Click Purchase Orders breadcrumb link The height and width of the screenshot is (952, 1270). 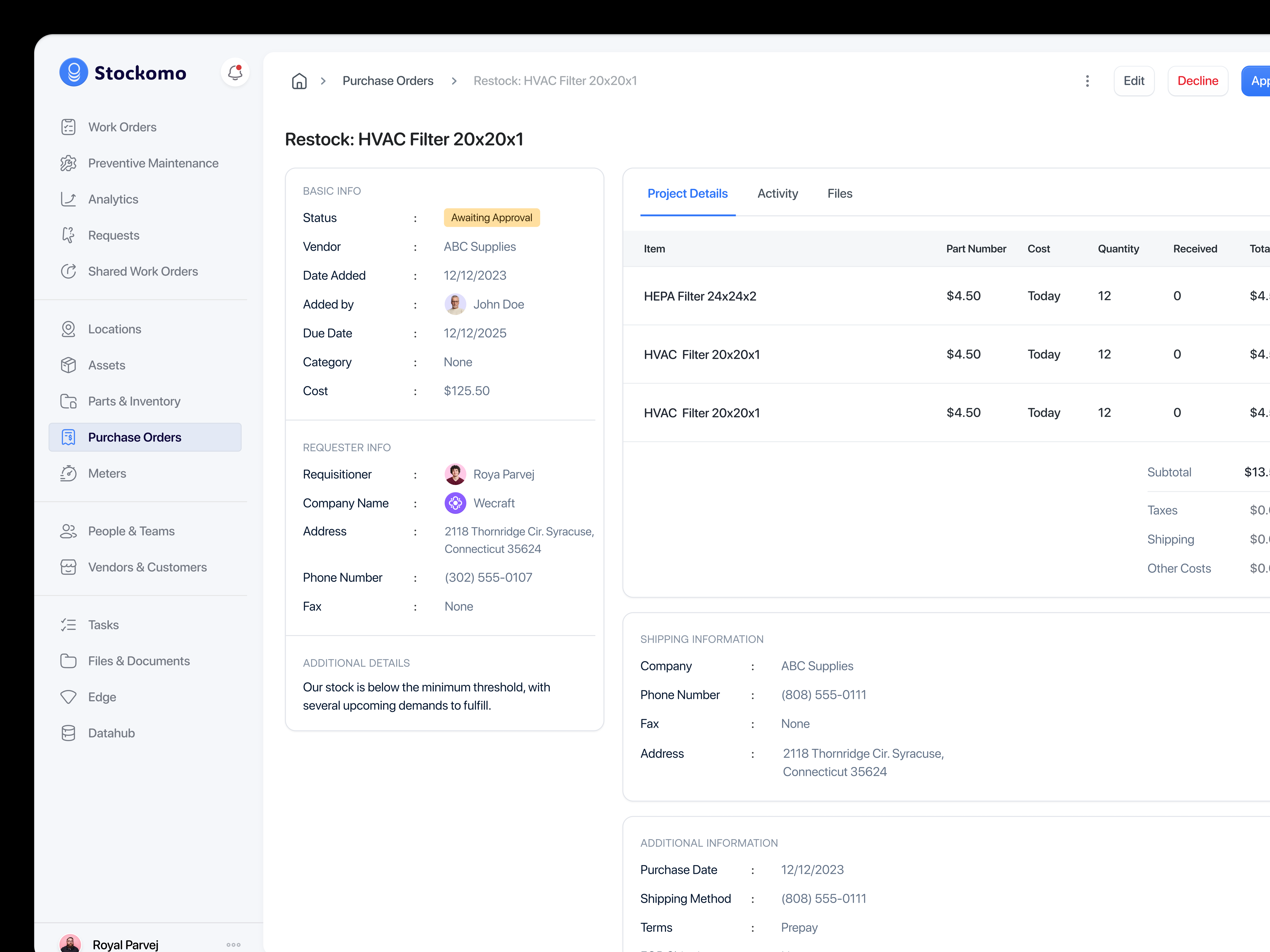(388, 81)
